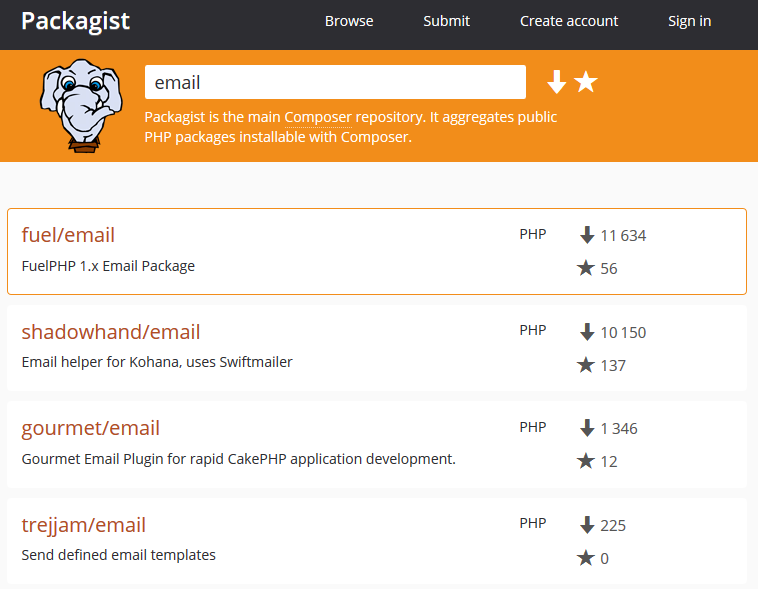Image resolution: width=758 pixels, height=589 pixels.
Task: Click star icon beside 0
Action: tap(585, 558)
